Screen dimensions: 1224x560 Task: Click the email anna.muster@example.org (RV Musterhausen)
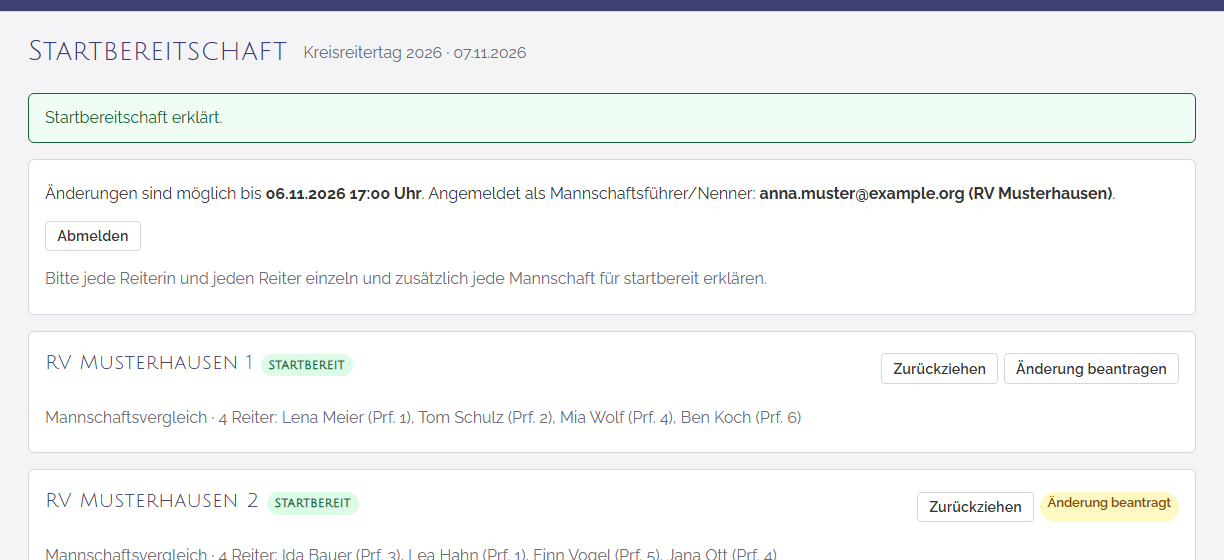point(936,193)
